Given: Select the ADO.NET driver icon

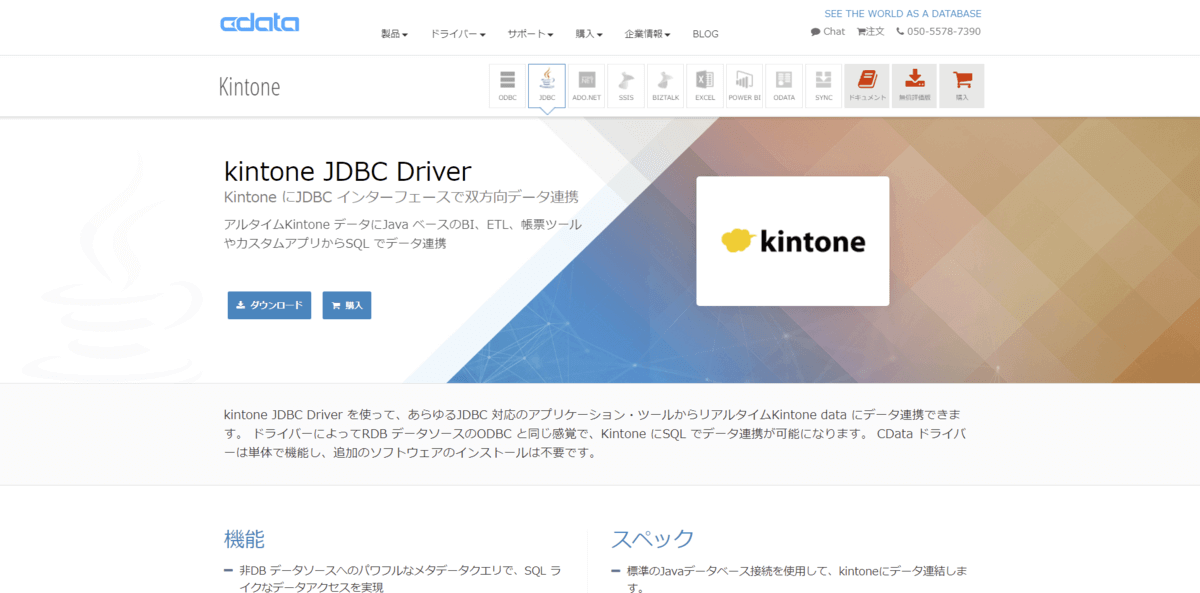Looking at the screenshot, I should point(586,86).
